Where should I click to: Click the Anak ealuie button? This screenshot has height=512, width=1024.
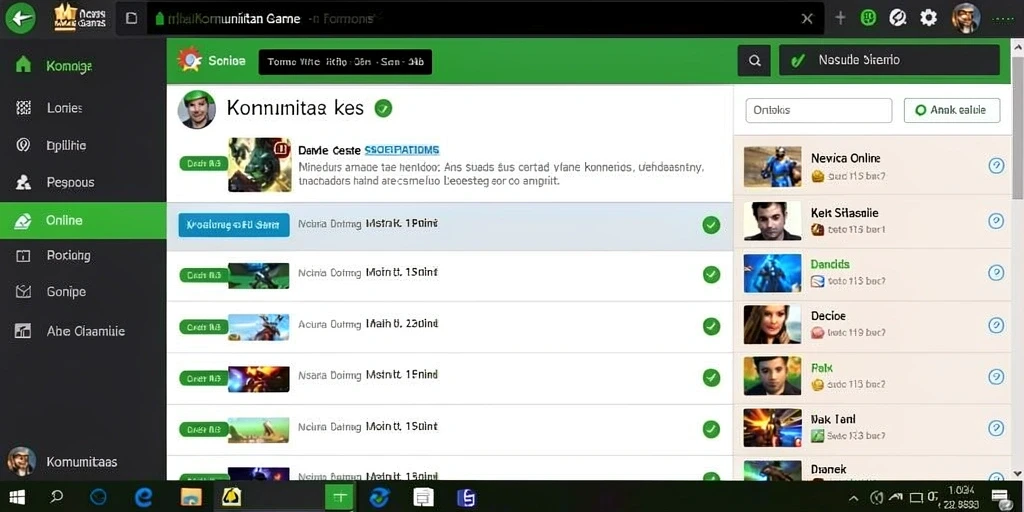(952, 110)
